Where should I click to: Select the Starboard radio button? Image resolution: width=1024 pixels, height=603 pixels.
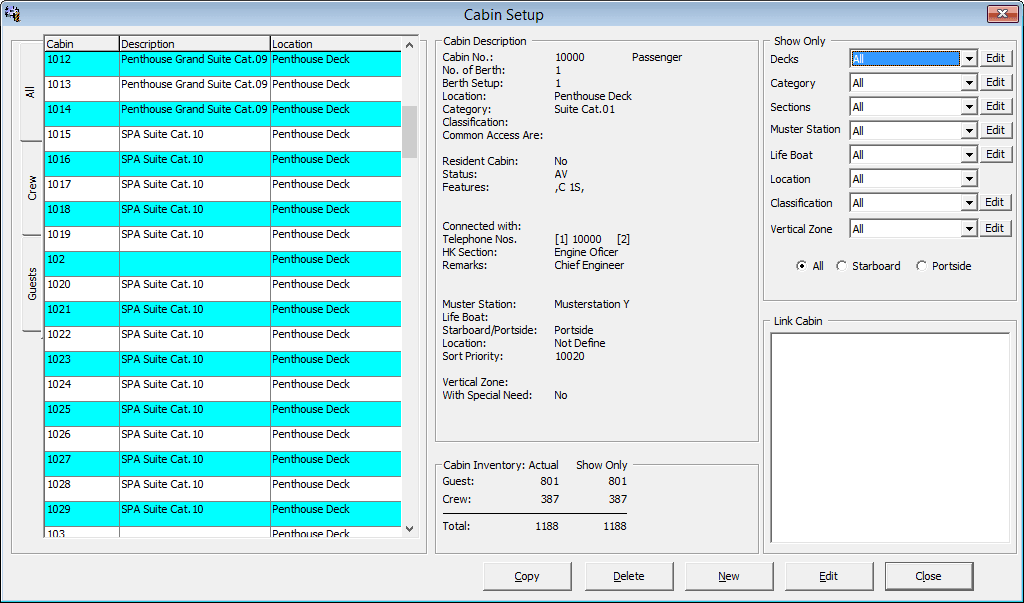click(x=841, y=266)
